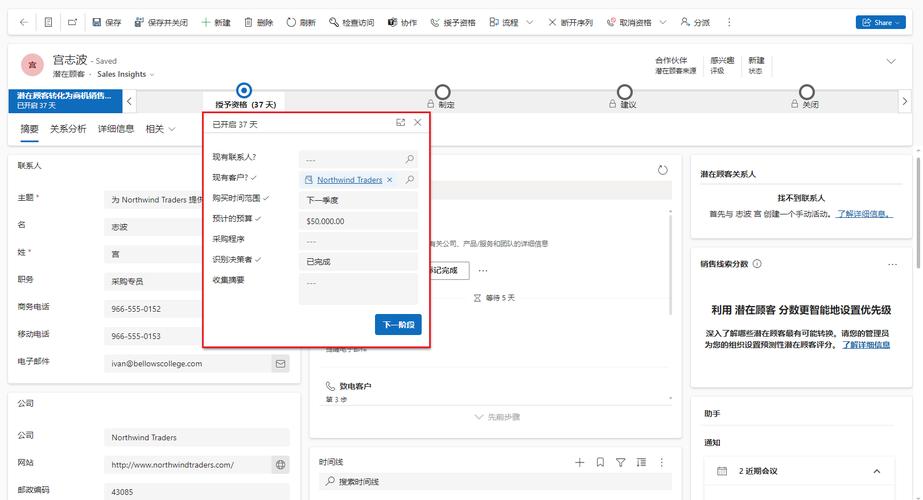This screenshot has width=923, height=500.
Task: Select the locked 制定 stage
Action: (x=442, y=92)
